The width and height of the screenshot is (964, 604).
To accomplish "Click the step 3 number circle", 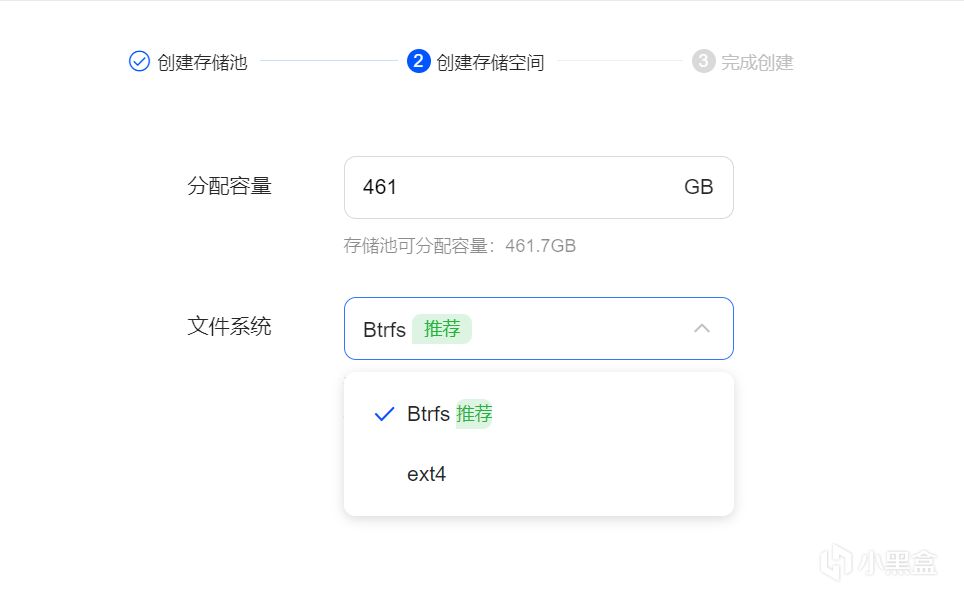I will 703,62.
